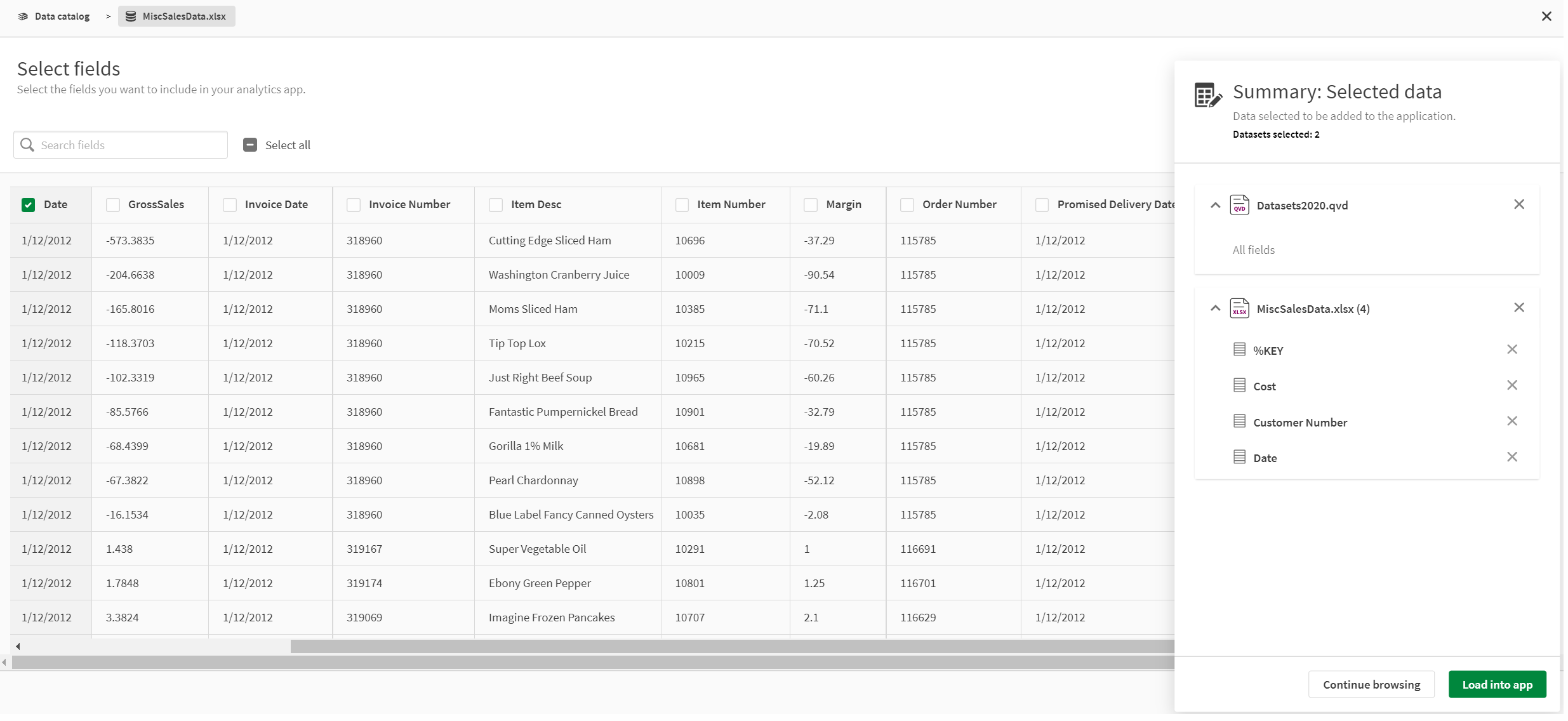Collapse the Datasets2020.qvd section
The width and height of the screenshot is (1568, 721).
(1215, 205)
